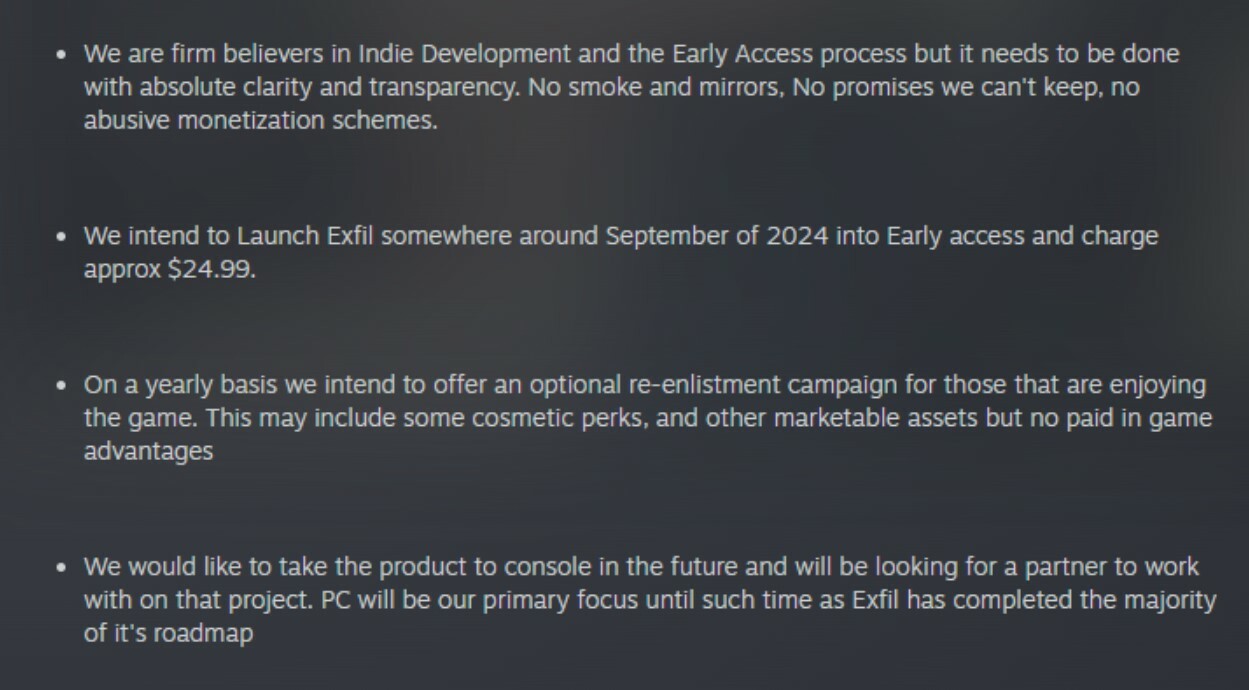Screen dimensions: 1249x690
Task: Click the bullet beside the 'firm believers' paragraph
Action: pos(63,55)
